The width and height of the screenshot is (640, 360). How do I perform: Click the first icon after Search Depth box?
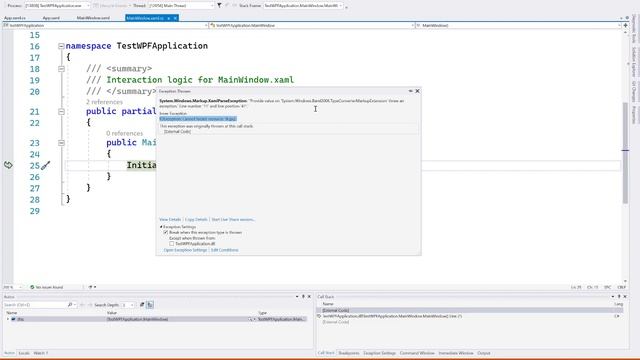[142, 305]
